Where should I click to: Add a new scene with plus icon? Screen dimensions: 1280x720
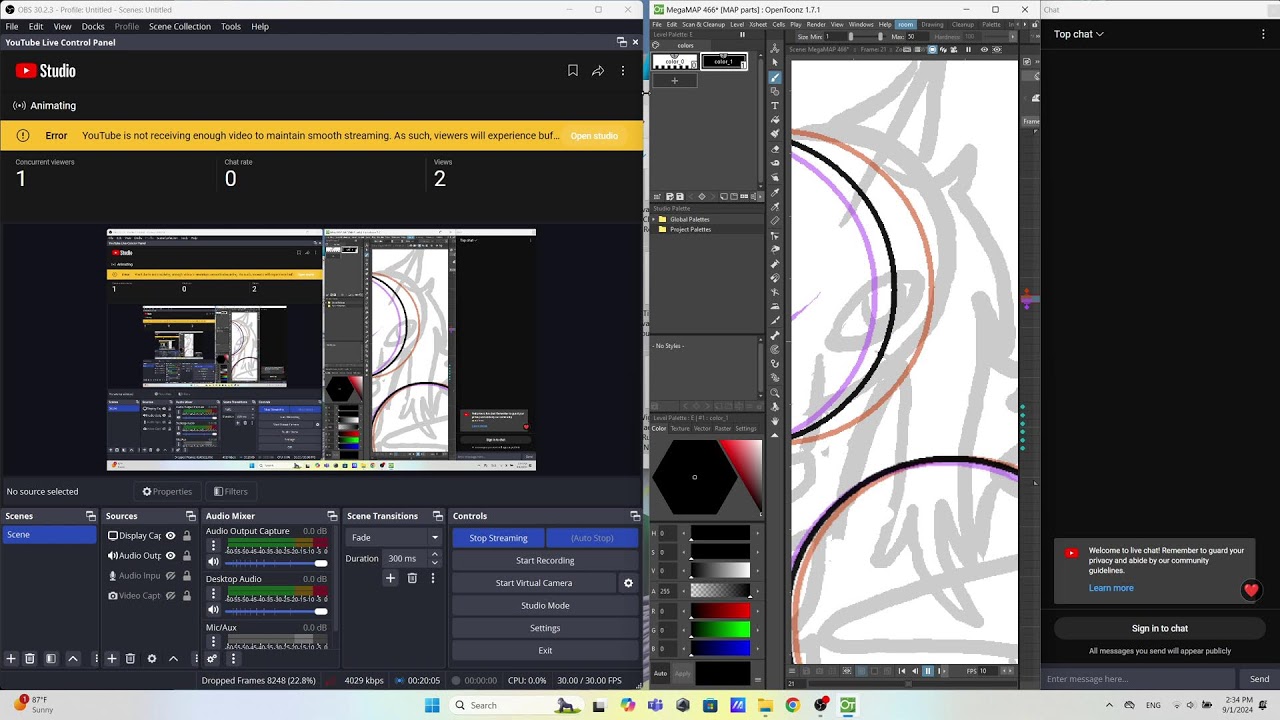click(11, 659)
